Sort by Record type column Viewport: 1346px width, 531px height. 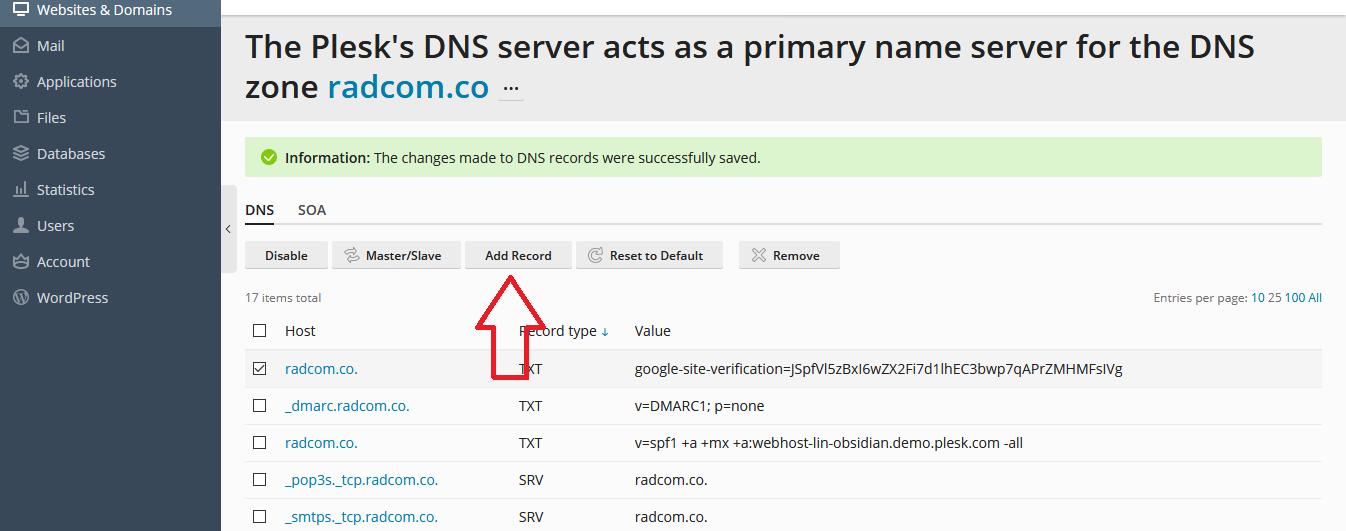(x=563, y=331)
